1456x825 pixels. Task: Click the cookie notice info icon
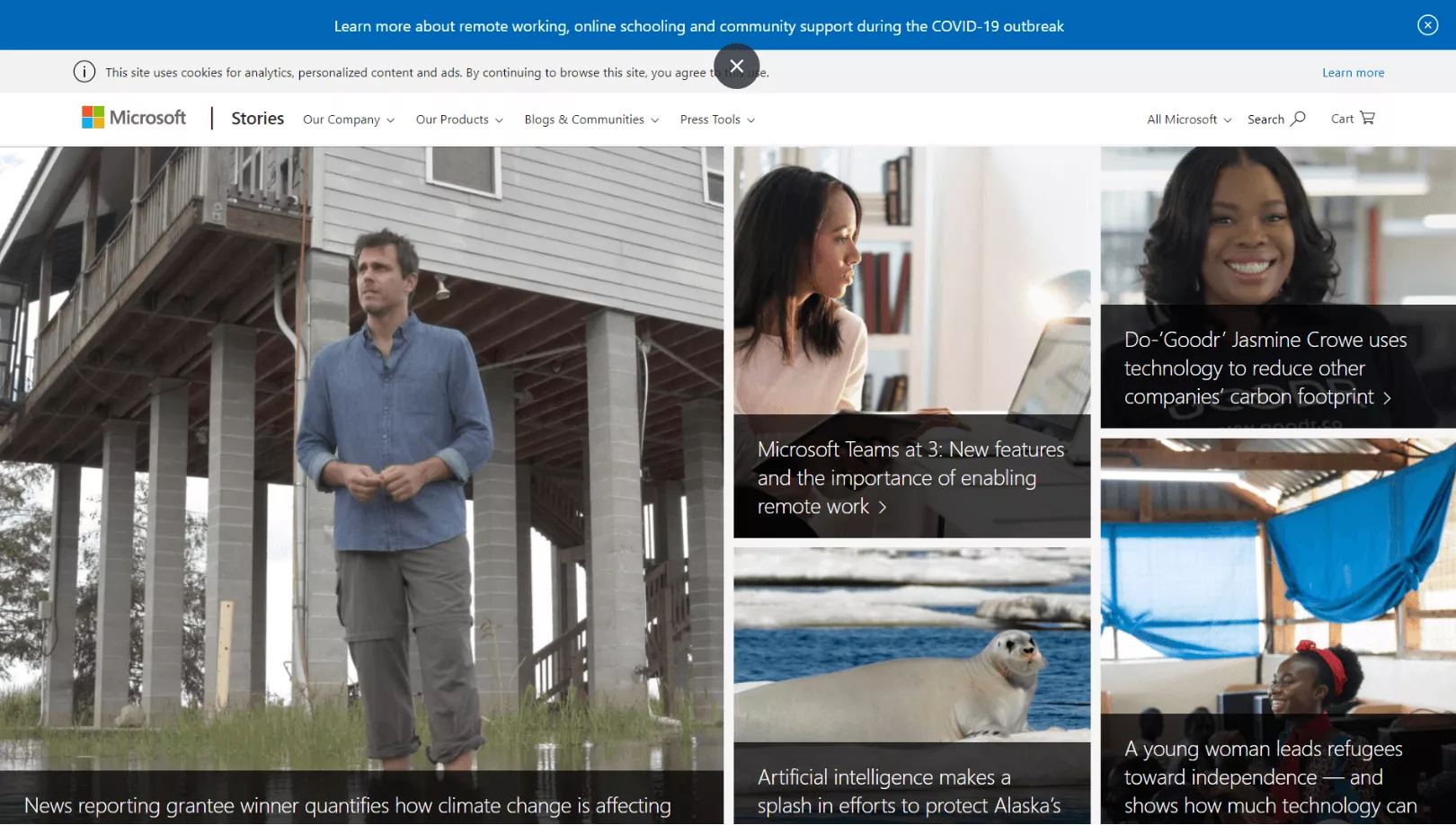(x=84, y=72)
